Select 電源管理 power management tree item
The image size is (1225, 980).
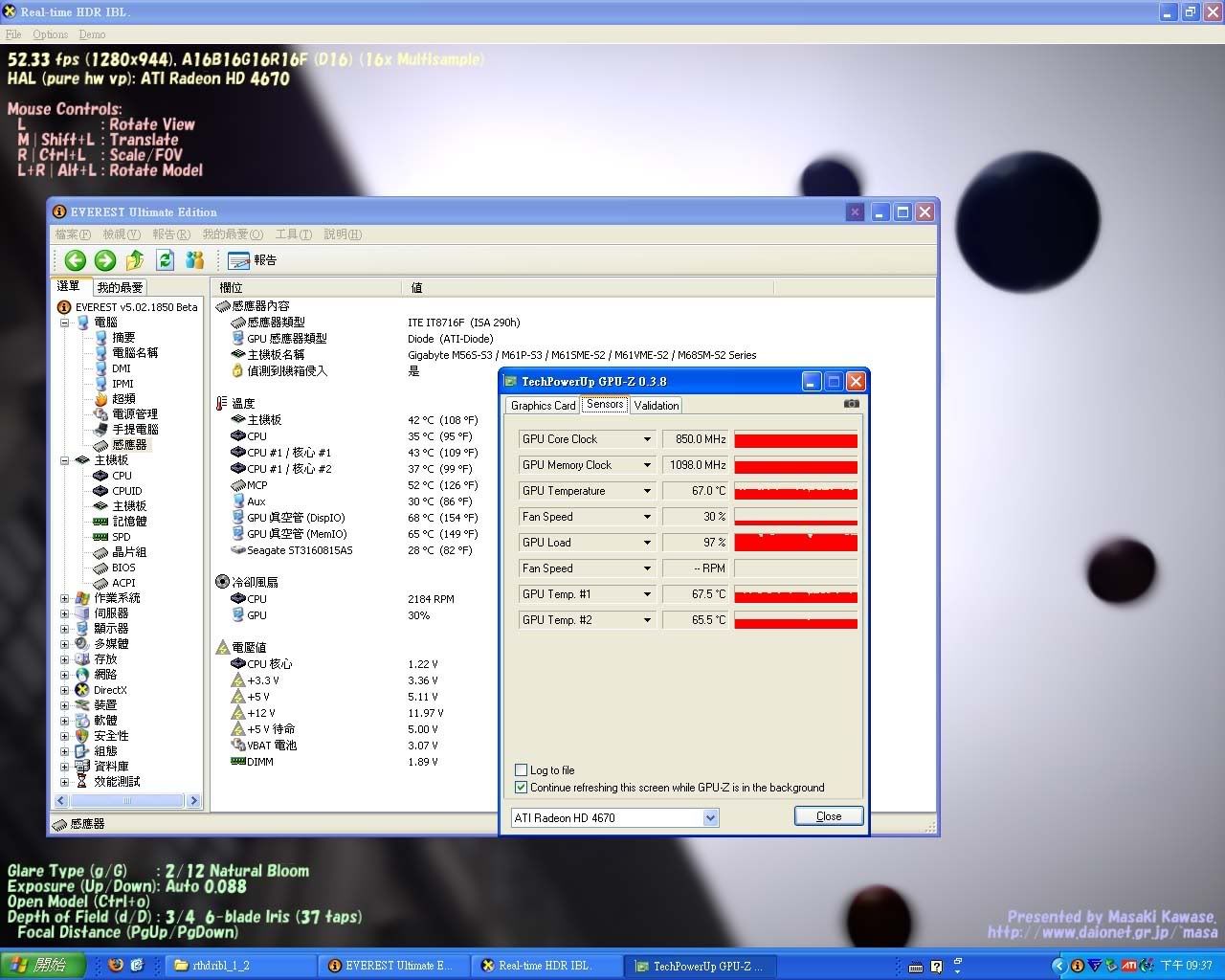[135, 414]
